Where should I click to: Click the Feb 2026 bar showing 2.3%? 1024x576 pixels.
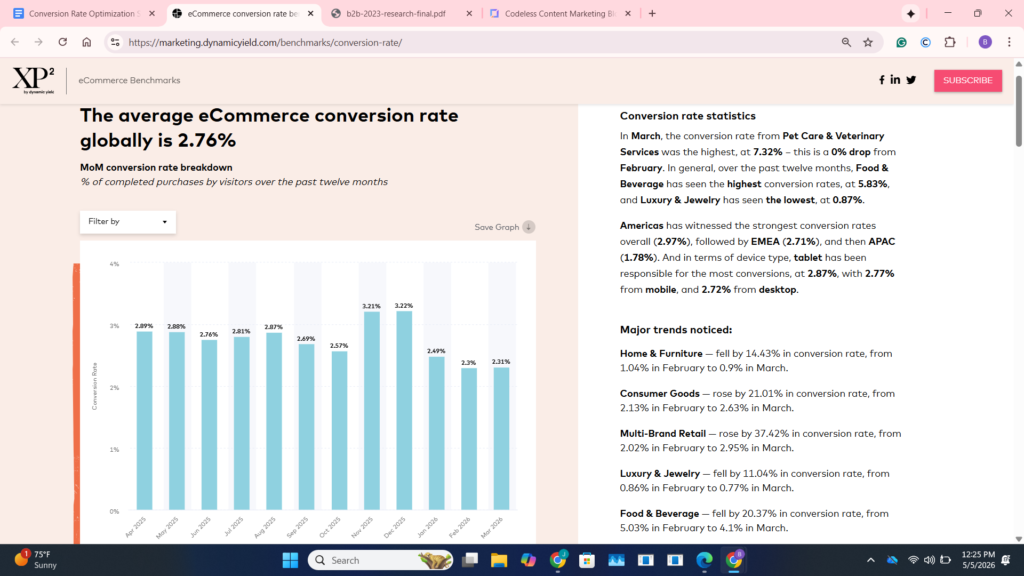coord(469,439)
